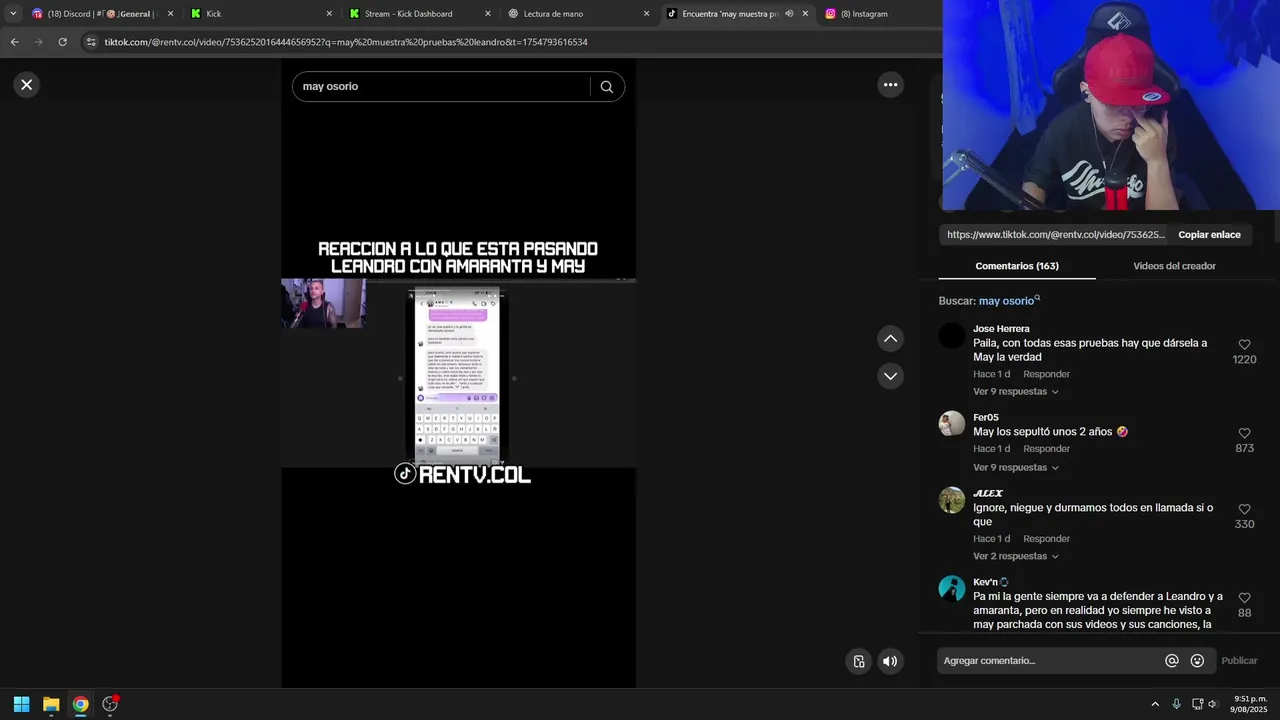Open the three-dots more options menu
Image resolution: width=1280 pixels, height=720 pixels.
tap(890, 85)
